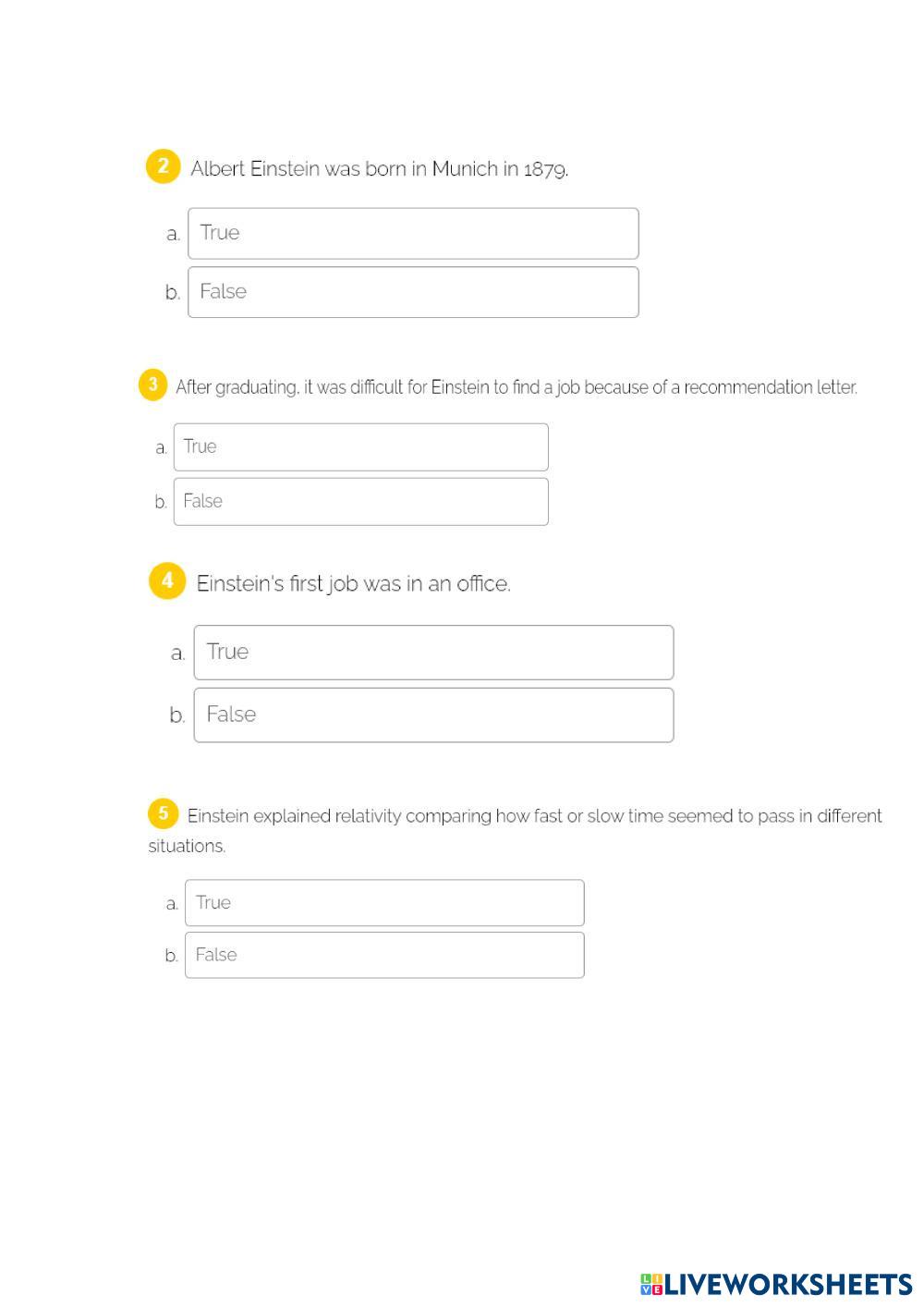The width and height of the screenshot is (924, 1307).
Task: Select True for the Munich 1879 question
Action: tap(413, 234)
